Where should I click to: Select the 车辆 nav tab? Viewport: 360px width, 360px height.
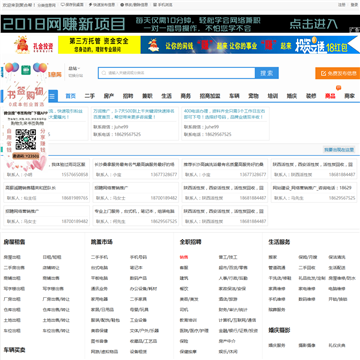[x=234, y=96]
